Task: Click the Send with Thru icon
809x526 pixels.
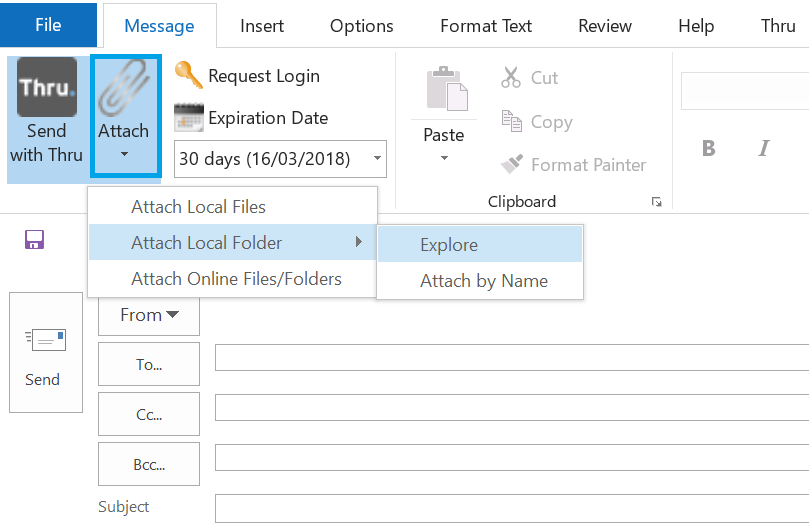Action: pyautogui.click(x=46, y=87)
